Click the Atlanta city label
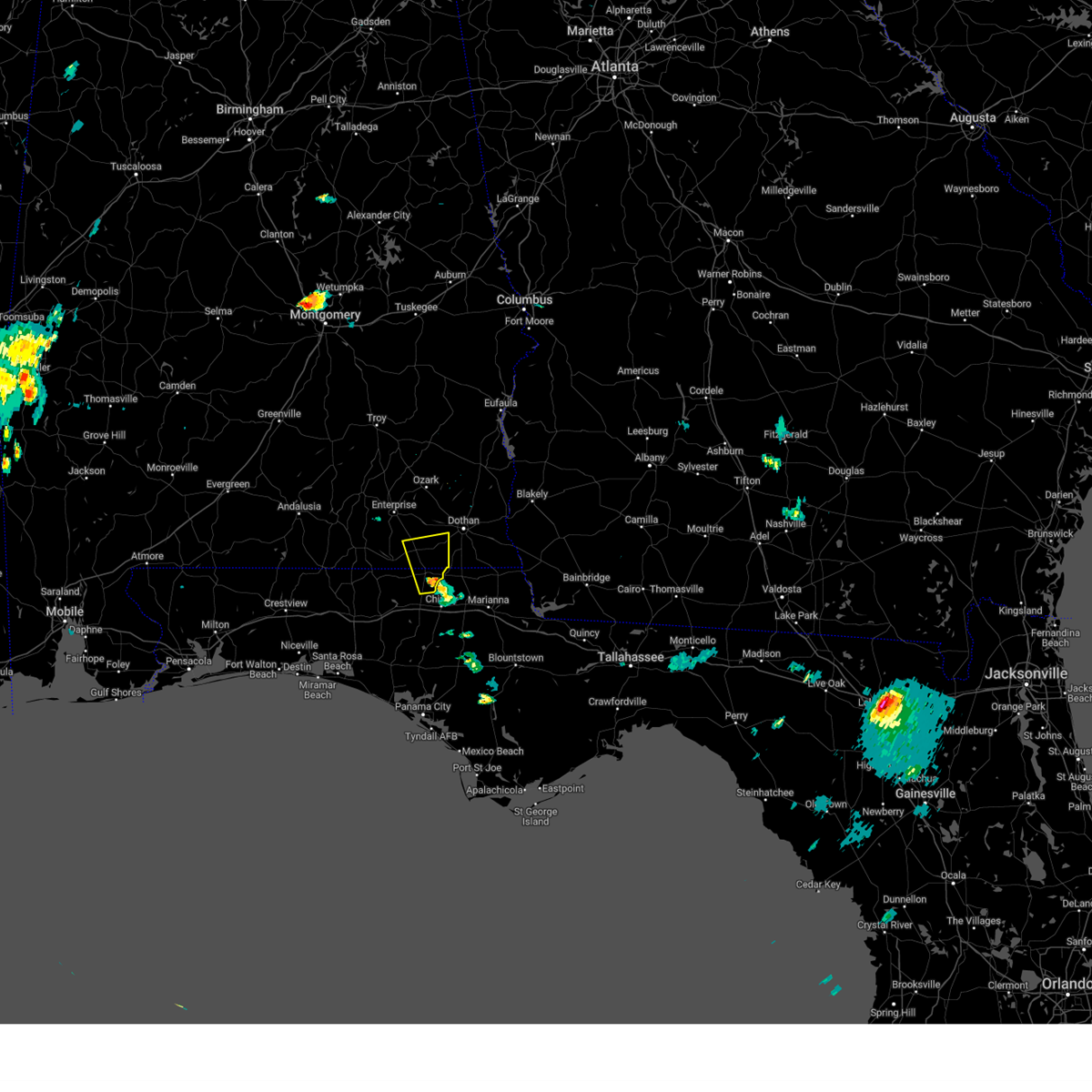 click(x=615, y=66)
